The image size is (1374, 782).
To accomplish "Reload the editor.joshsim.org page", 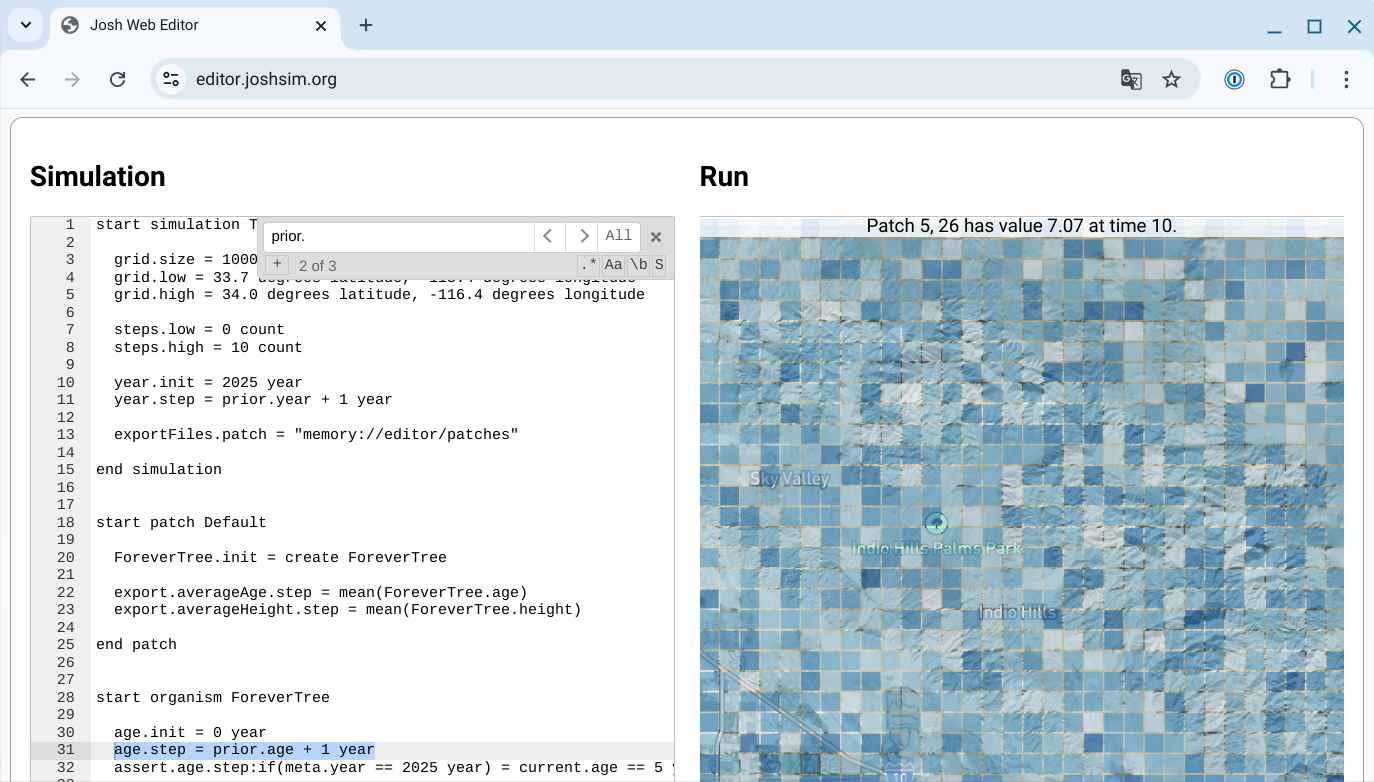I will pos(117,79).
